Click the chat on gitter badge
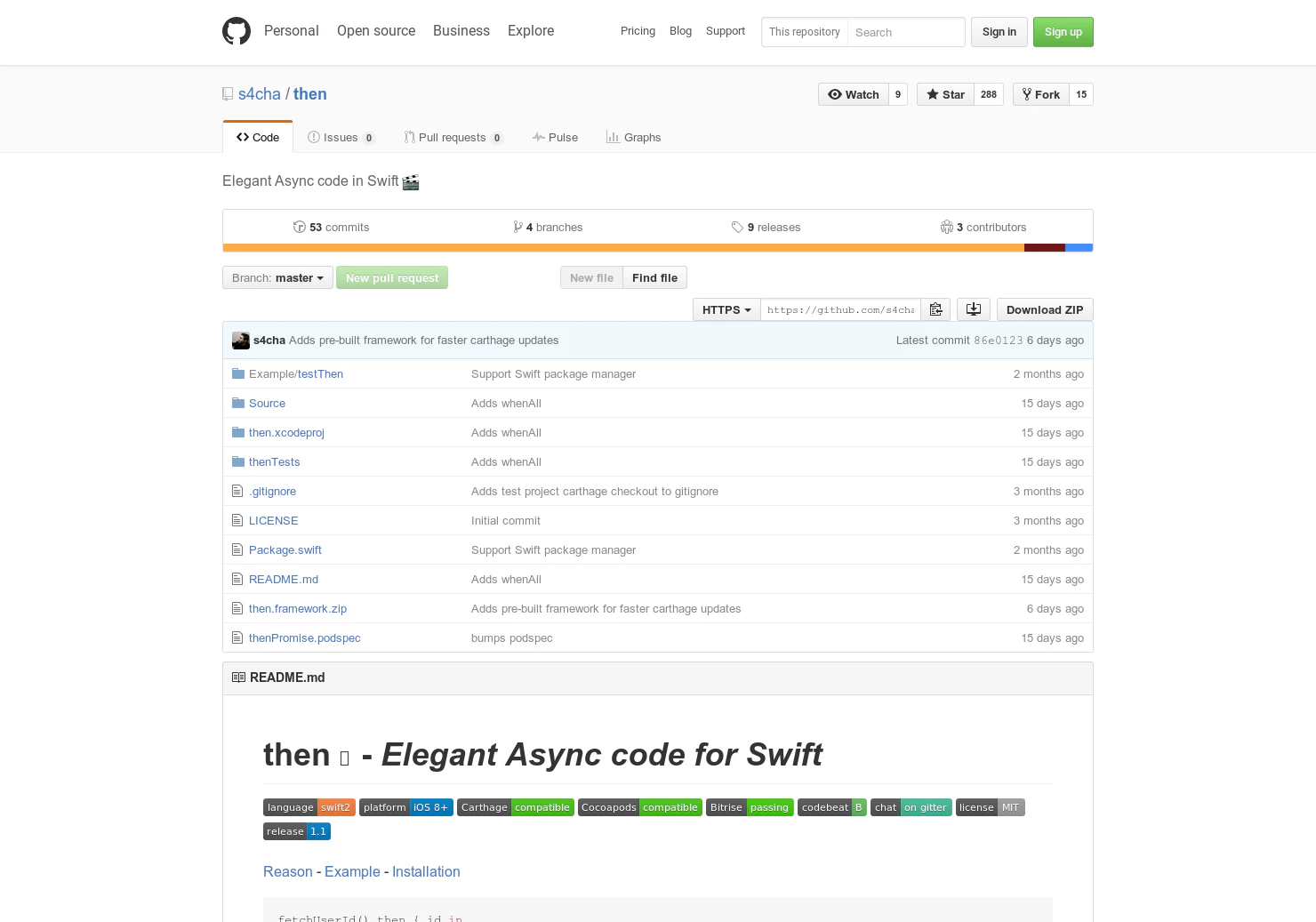The width and height of the screenshot is (1316, 922). click(911, 807)
